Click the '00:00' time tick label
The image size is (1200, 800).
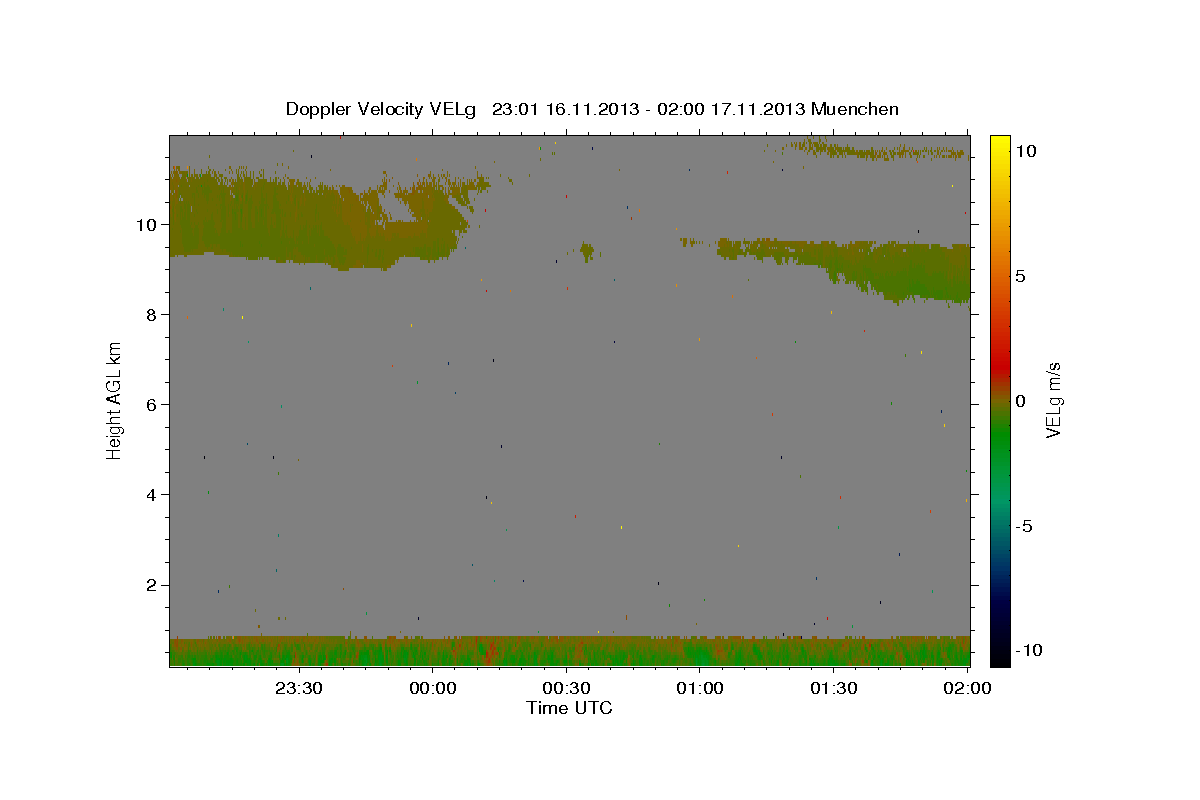click(x=432, y=688)
